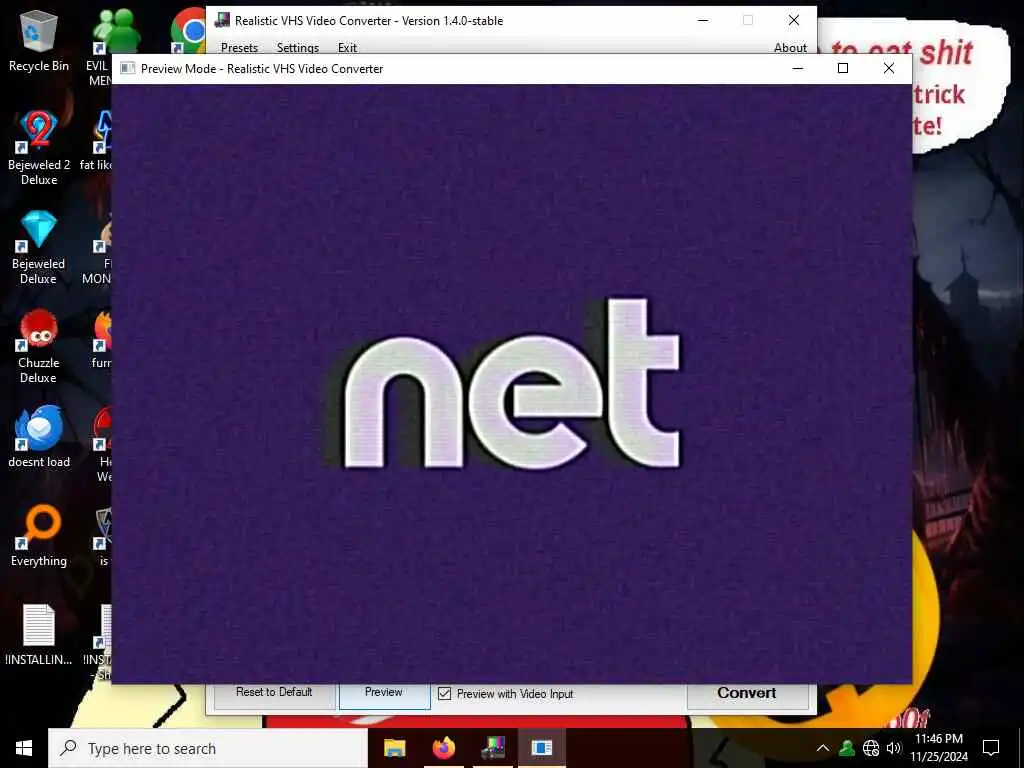The width and height of the screenshot is (1024, 768).
Task: Show the calendar from taskbar clock
Action: (x=939, y=748)
